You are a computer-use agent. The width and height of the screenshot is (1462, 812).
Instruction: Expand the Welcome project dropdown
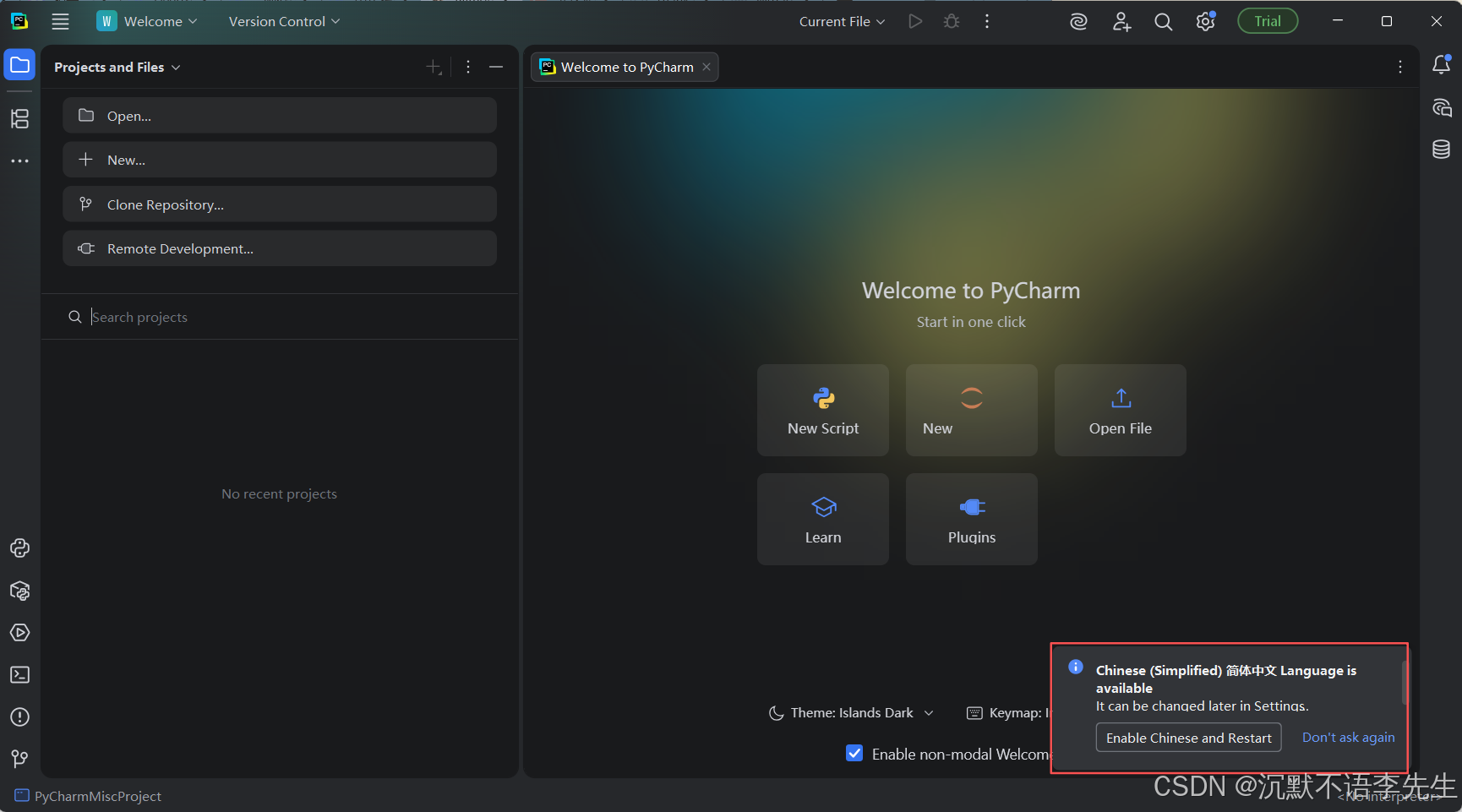(147, 21)
